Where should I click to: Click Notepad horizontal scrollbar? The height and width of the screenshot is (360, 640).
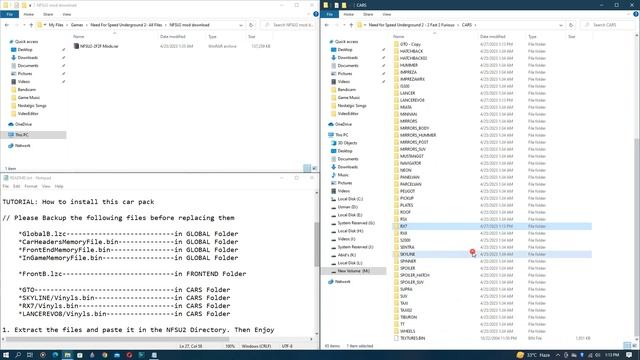117,339
